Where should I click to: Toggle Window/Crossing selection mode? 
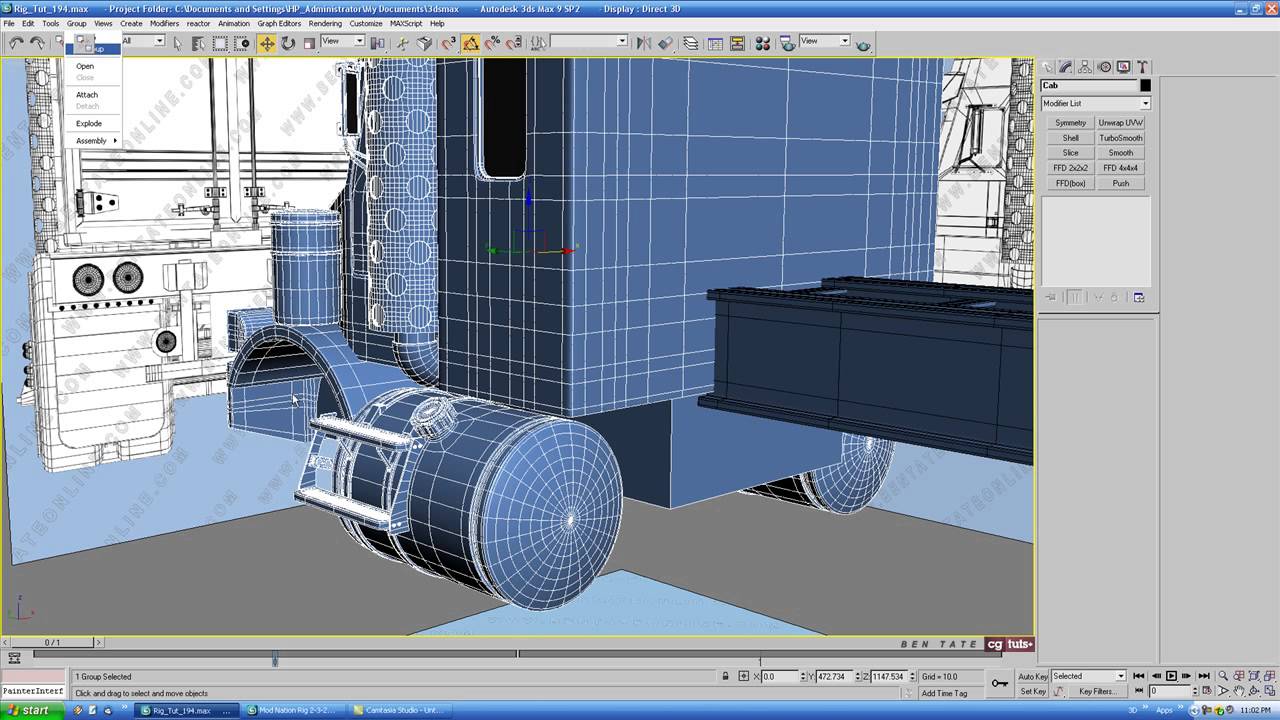(242, 43)
